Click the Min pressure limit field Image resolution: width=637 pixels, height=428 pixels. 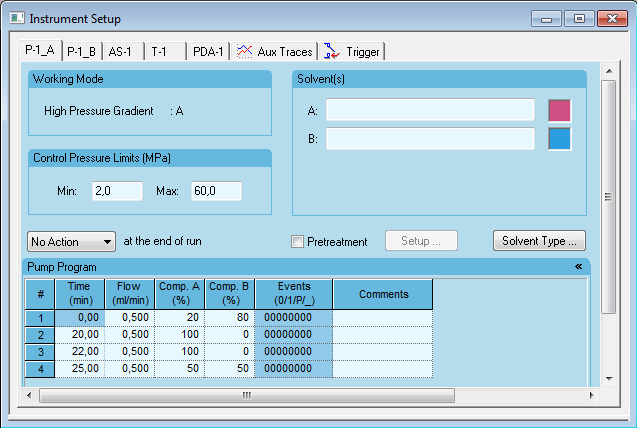tap(117, 191)
